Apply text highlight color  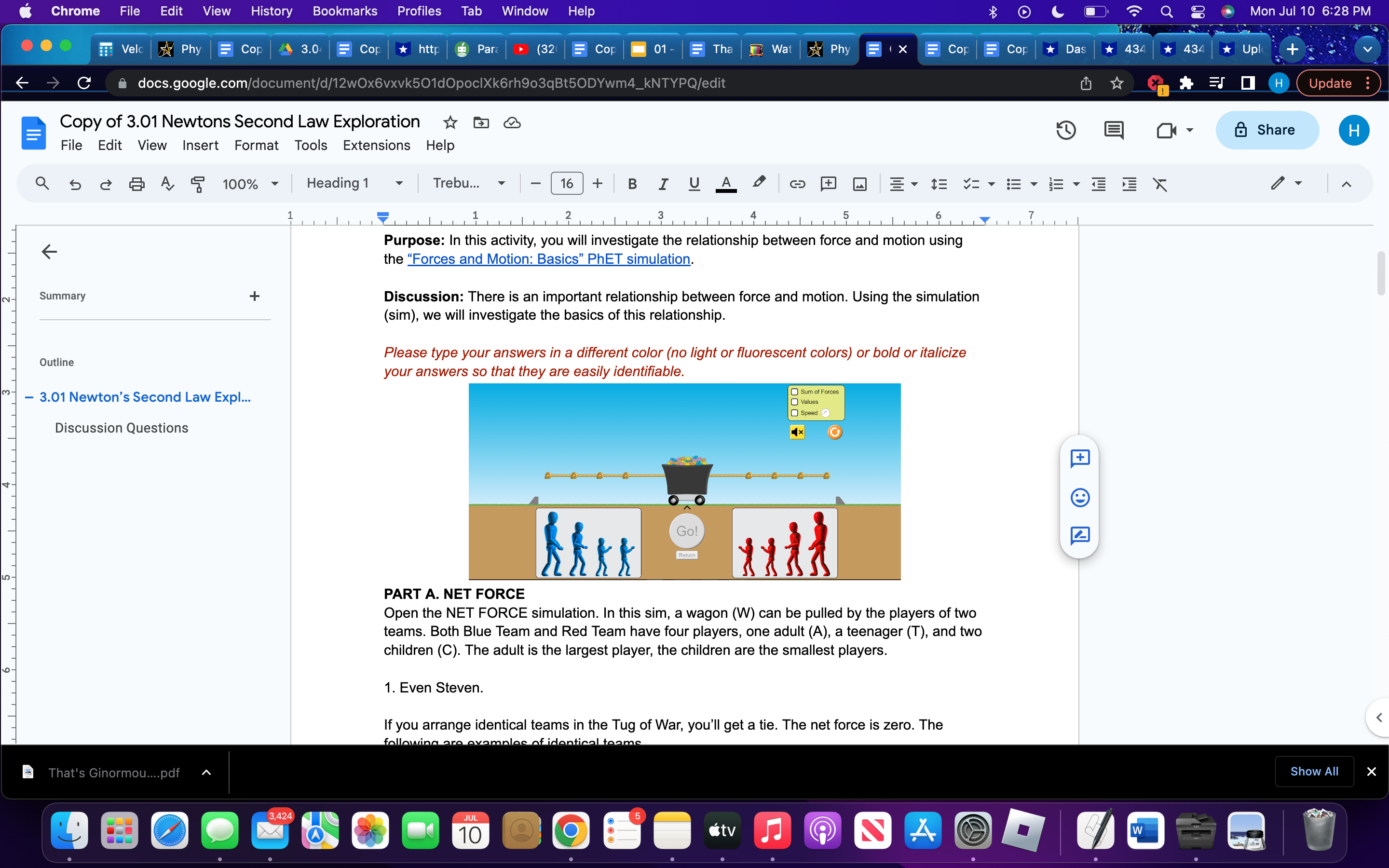tap(758, 184)
